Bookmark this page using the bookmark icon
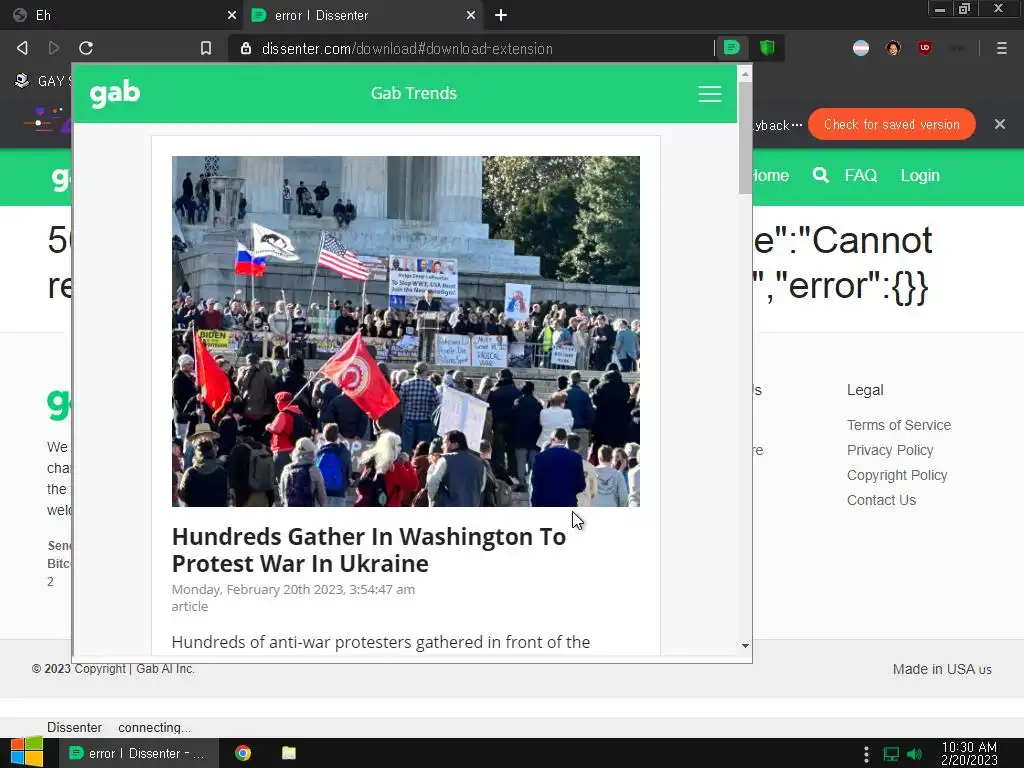 (x=206, y=48)
